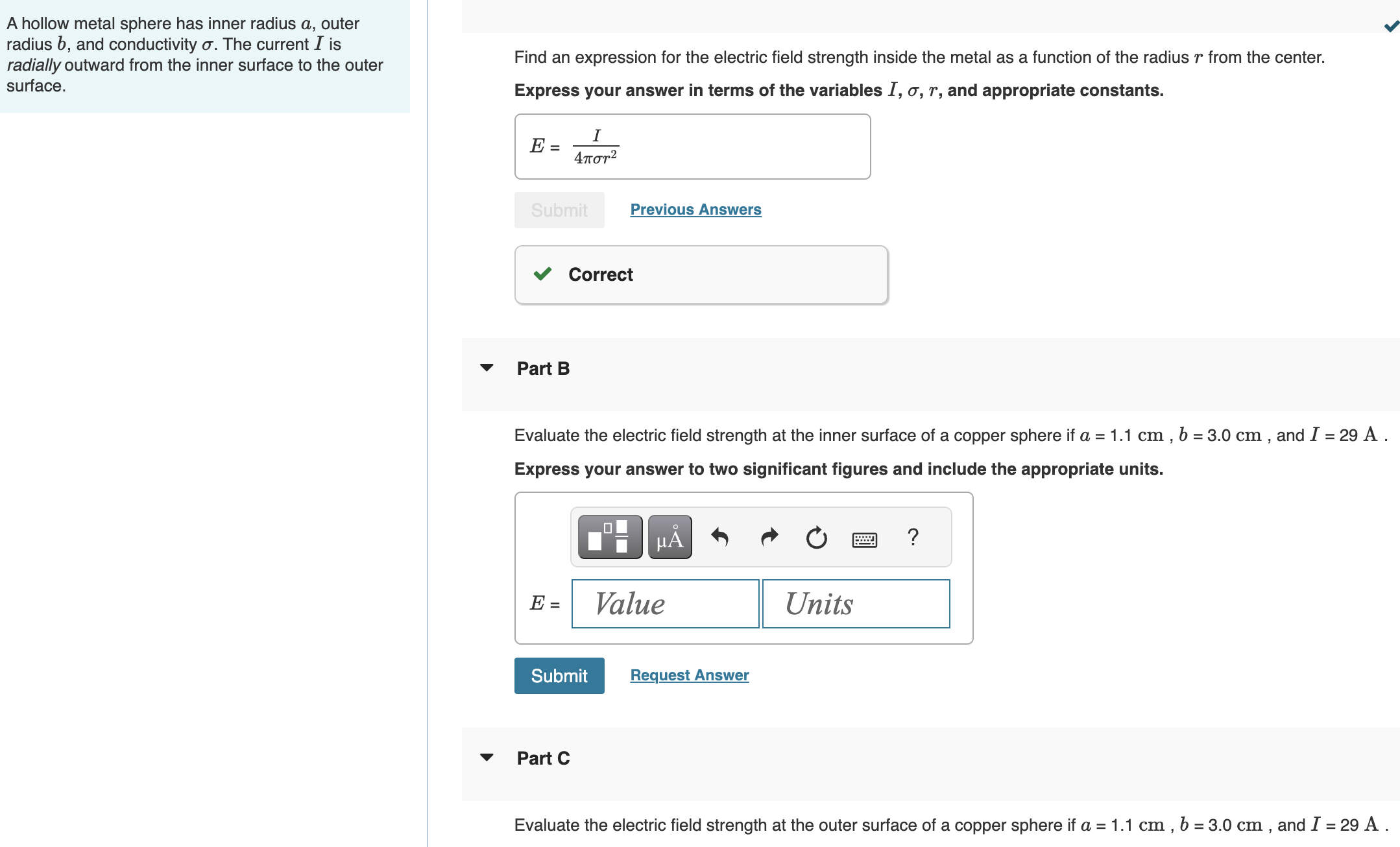Click the E equation answer box in Part A
Image resolution: width=1400 pixels, height=847 pixels.
tap(692, 145)
